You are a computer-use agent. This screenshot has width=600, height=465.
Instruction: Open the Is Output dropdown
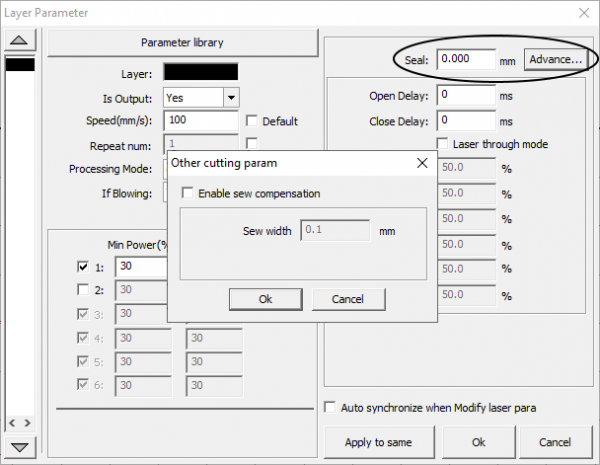231,98
